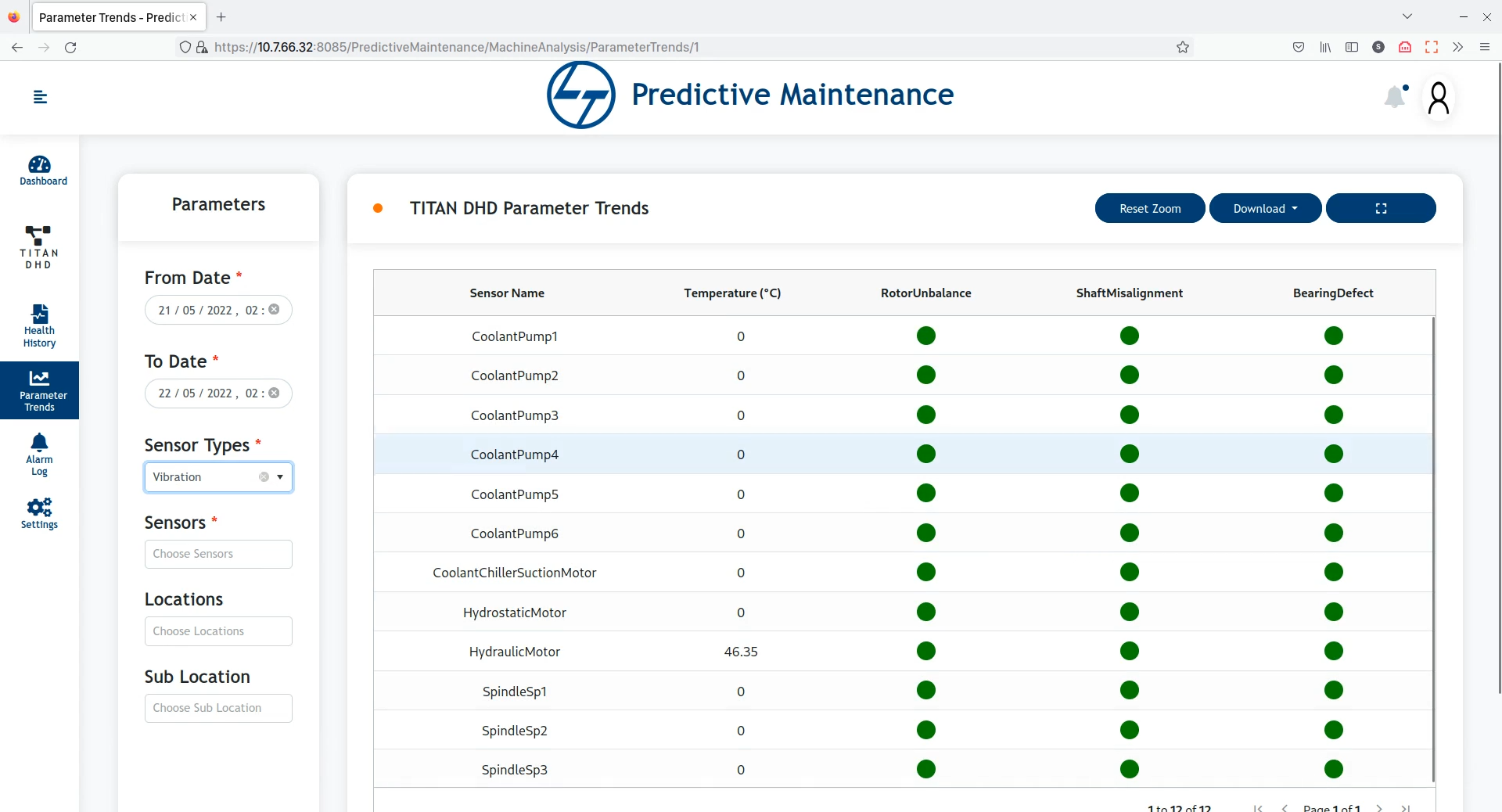Select Parameter Trends sidebar item
Screen dimensions: 1502x812
click(x=40, y=390)
